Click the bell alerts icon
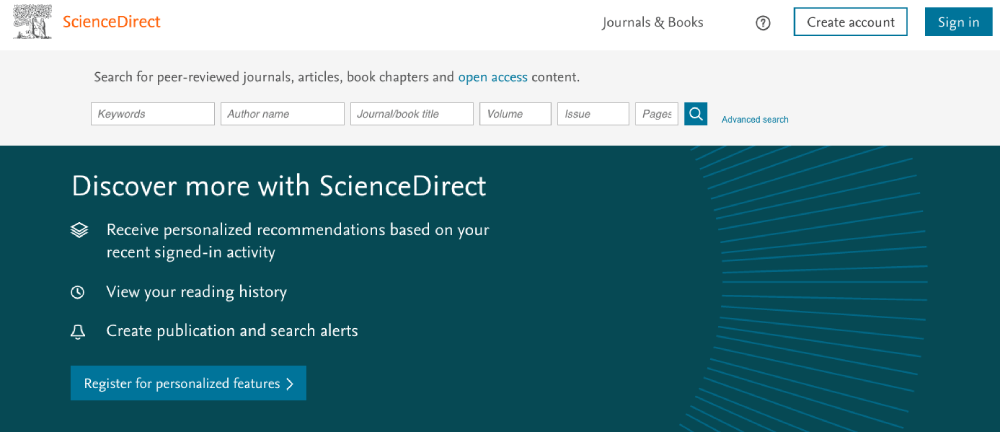 78,331
